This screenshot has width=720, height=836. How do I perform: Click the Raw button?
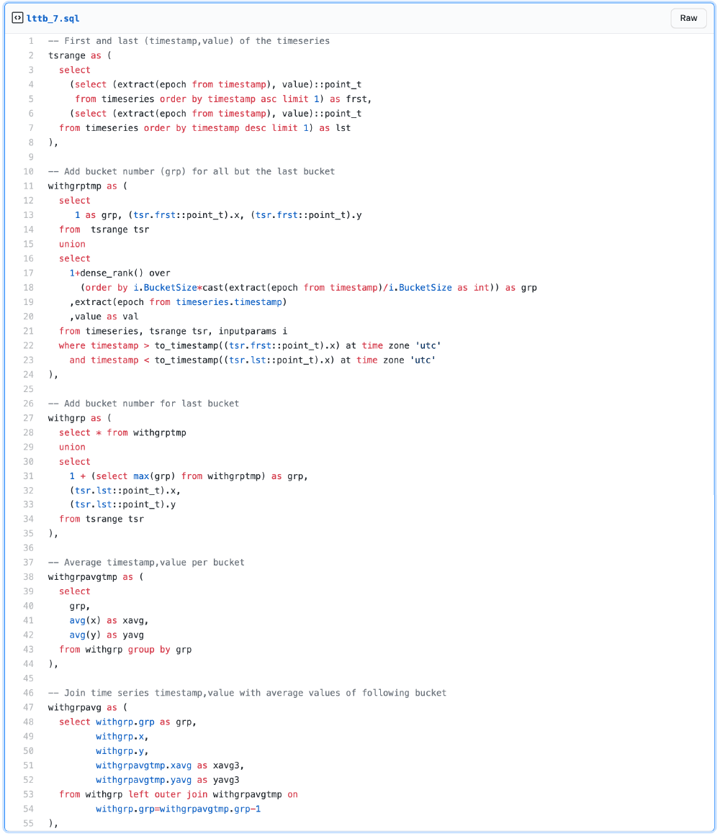688,18
